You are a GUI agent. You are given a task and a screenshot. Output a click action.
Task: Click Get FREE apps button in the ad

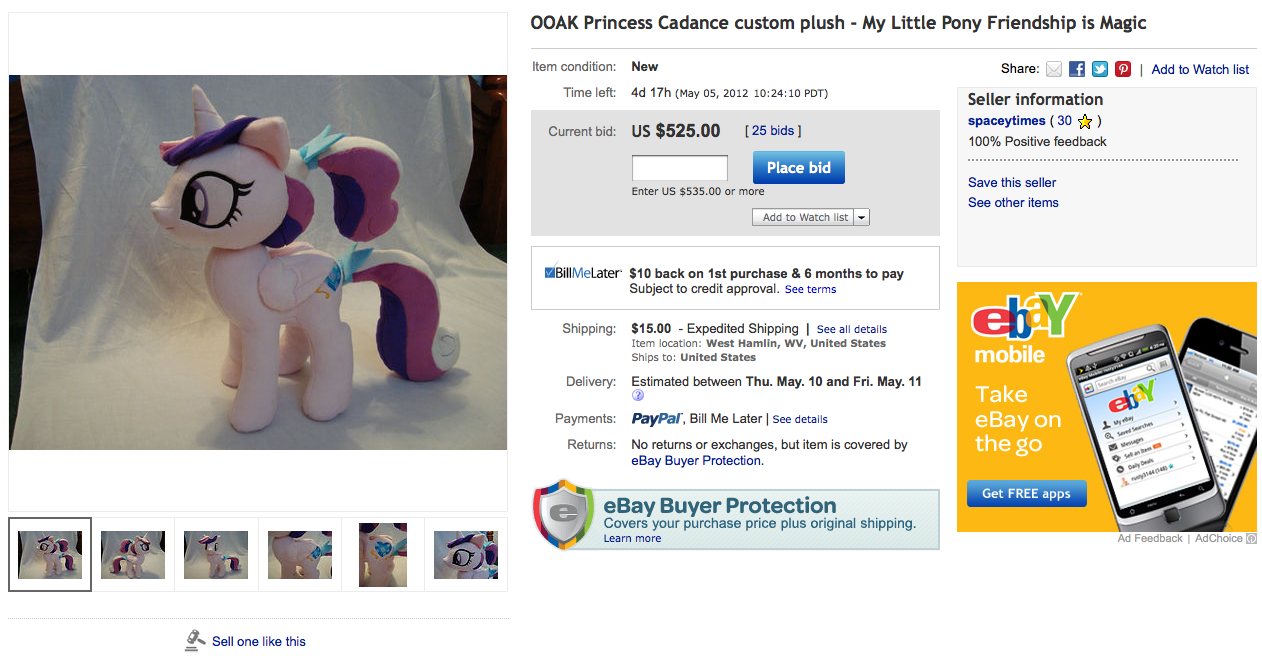pyautogui.click(x=1026, y=493)
